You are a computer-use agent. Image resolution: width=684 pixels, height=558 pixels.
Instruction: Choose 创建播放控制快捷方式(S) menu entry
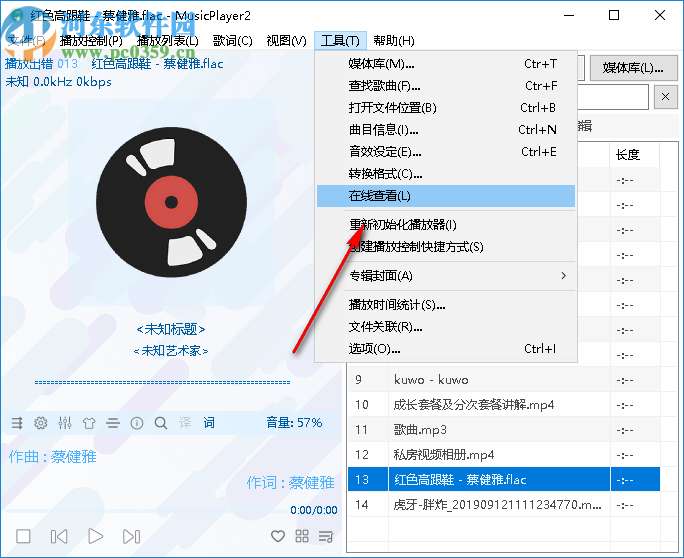click(x=446, y=247)
